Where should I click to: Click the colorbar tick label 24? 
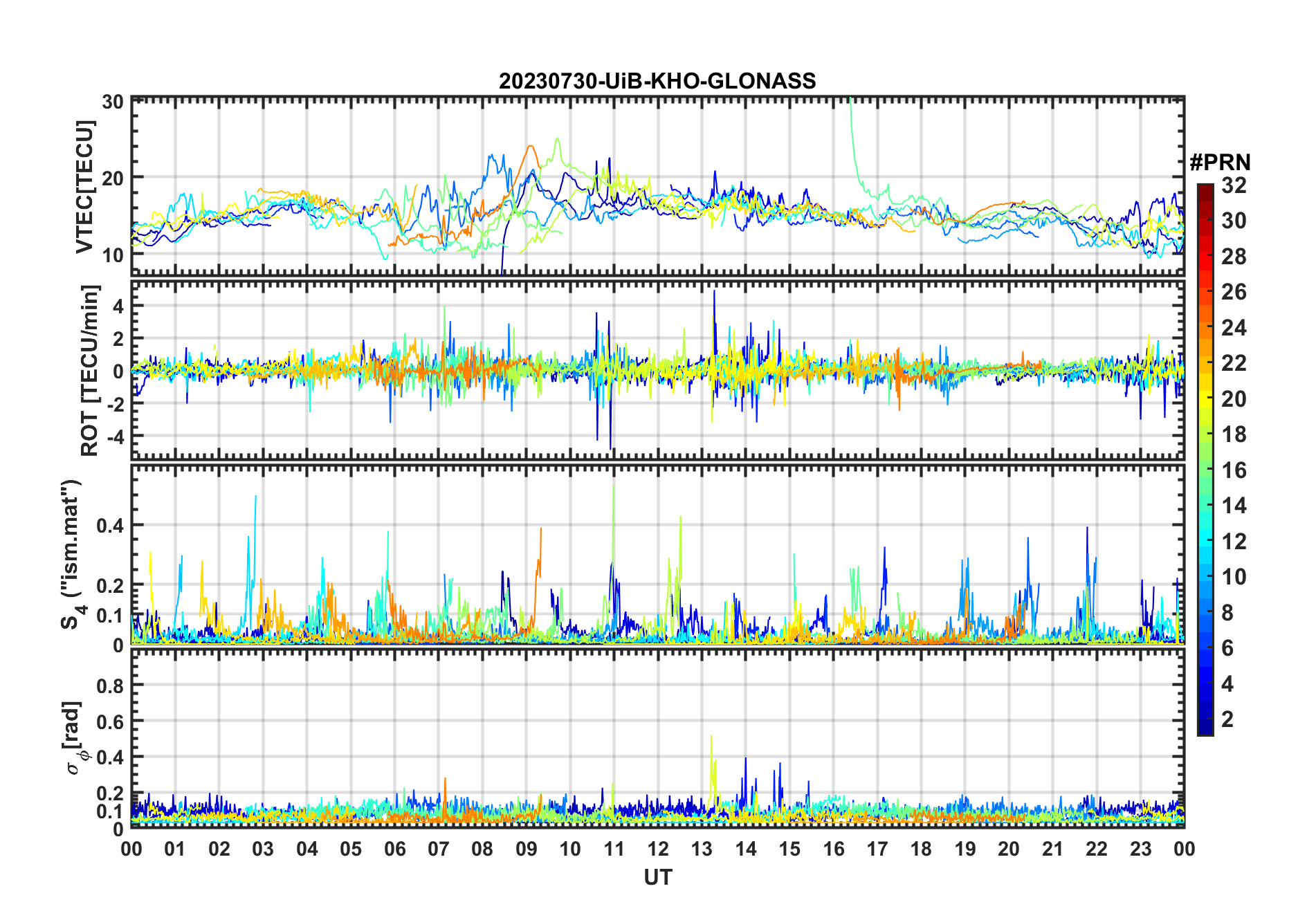pos(1234,328)
